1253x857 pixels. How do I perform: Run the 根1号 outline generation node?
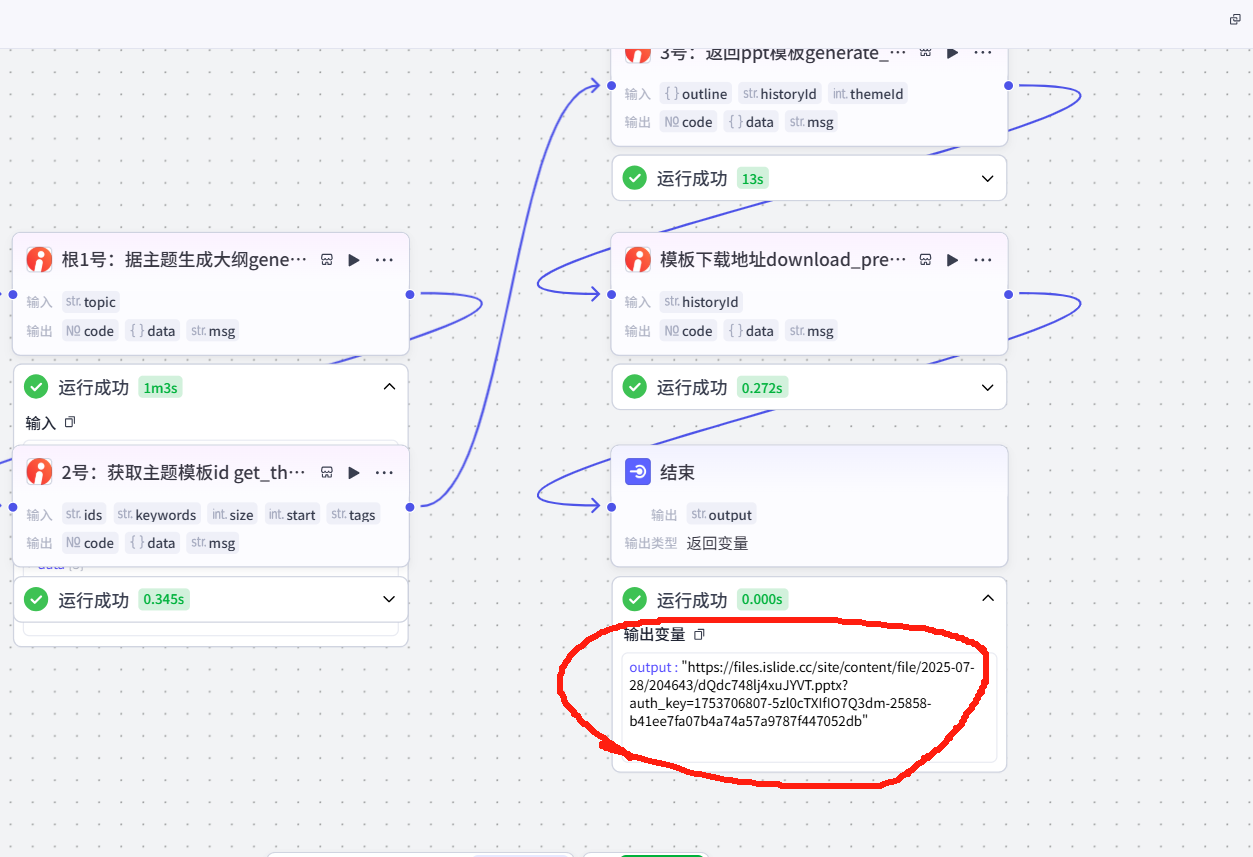tap(354, 260)
